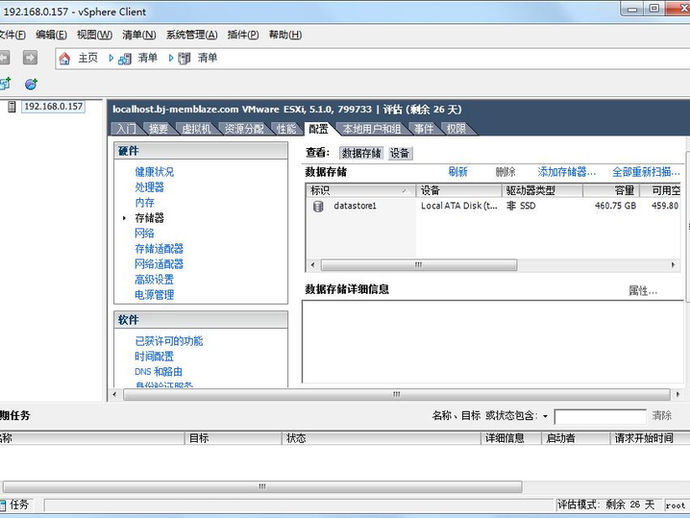This screenshot has height=518, width=690.
Task: Open the 文件(F) menu
Action: tap(12, 35)
